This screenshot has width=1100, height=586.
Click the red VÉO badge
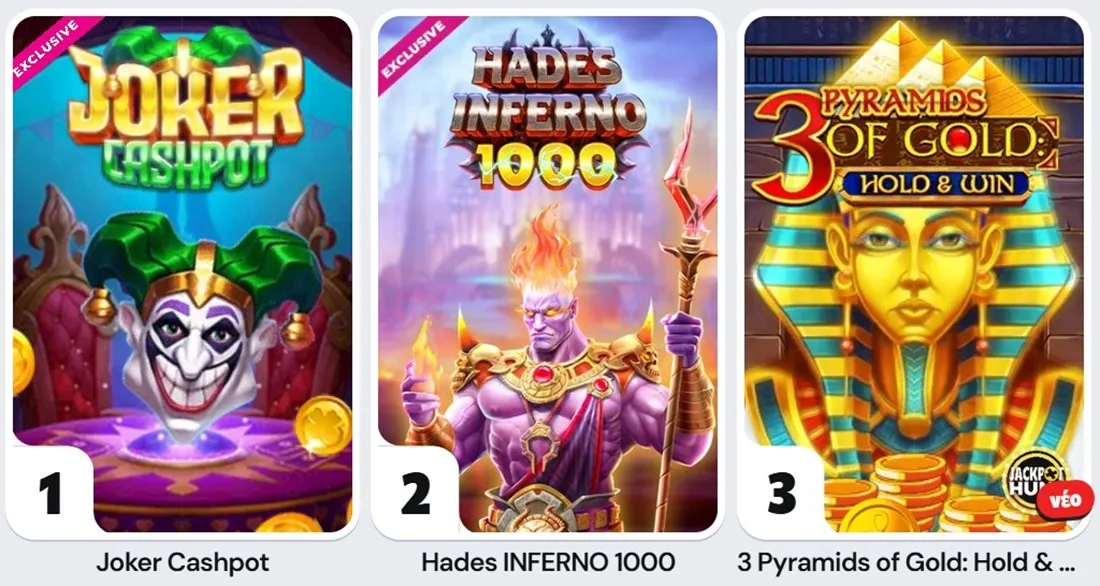[x=1065, y=500]
